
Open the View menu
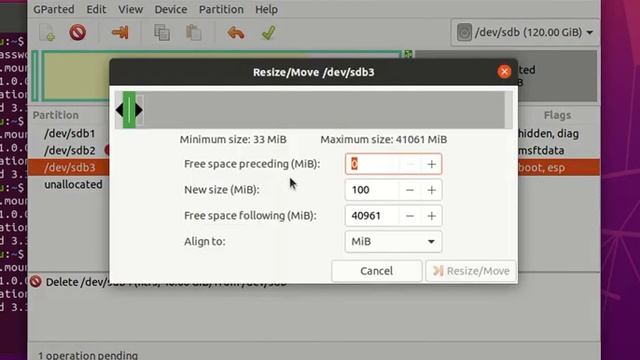click(130, 9)
